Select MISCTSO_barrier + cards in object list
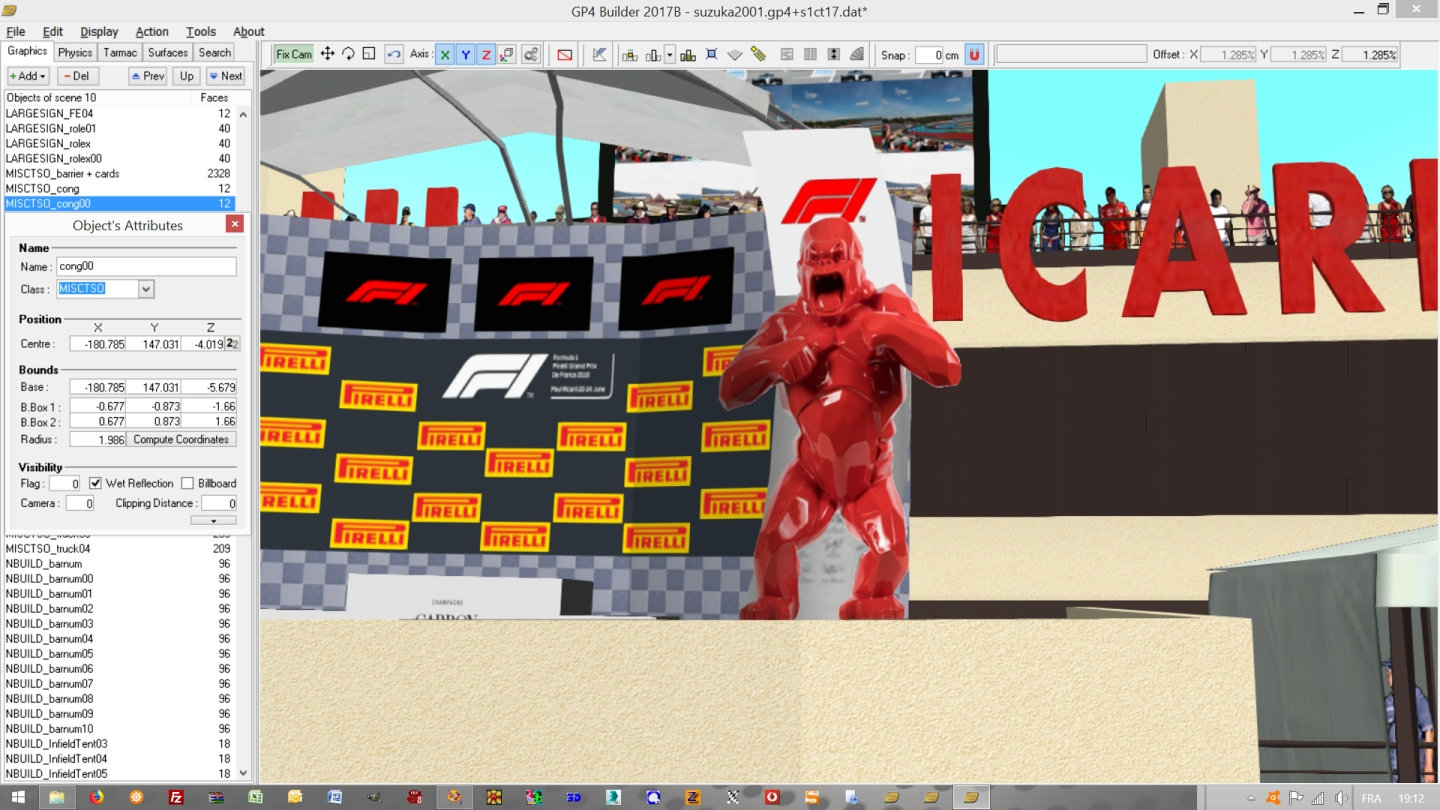The width and height of the screenshot is (1440, 810). (120, 173)
